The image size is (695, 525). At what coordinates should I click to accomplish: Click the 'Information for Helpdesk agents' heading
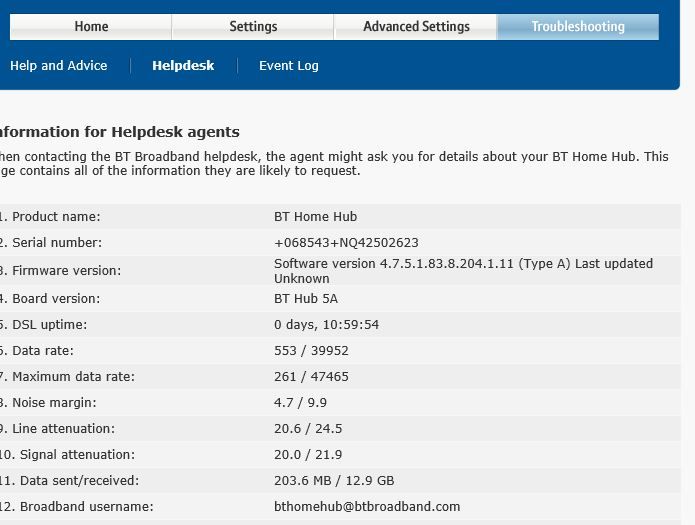tap(119, 132)
